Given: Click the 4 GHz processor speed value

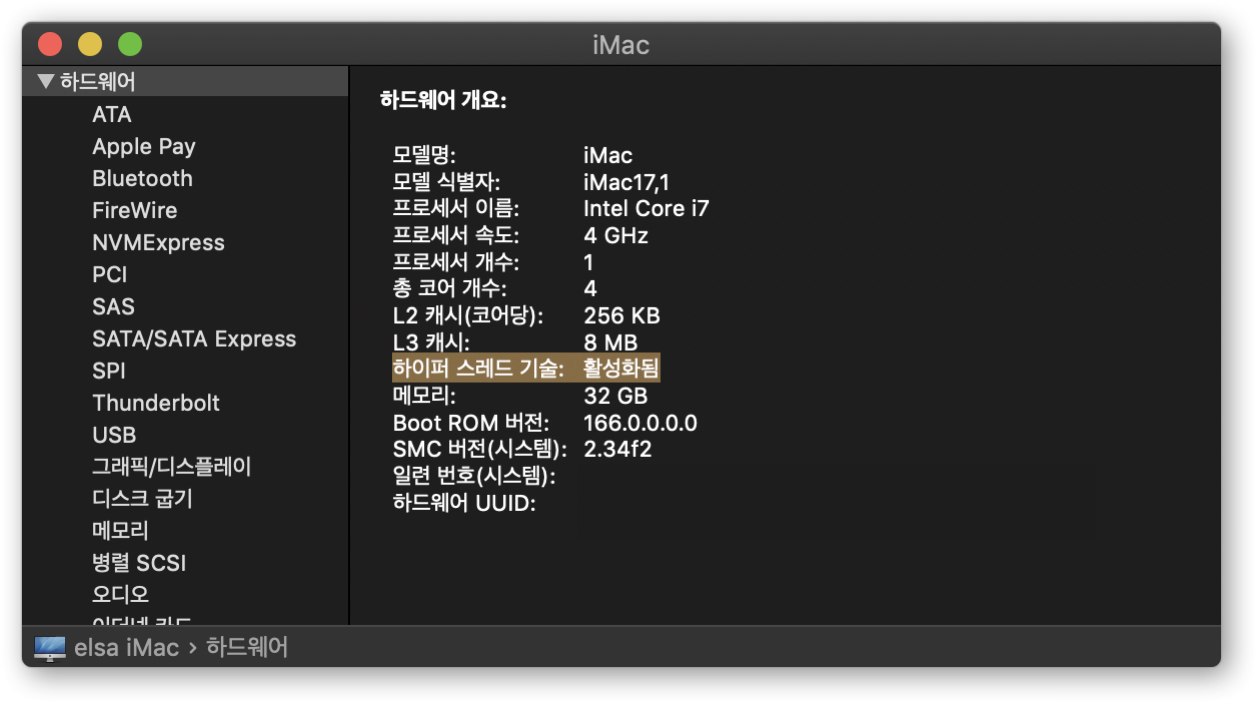Looking at the screenshot, I should [616, 236].
